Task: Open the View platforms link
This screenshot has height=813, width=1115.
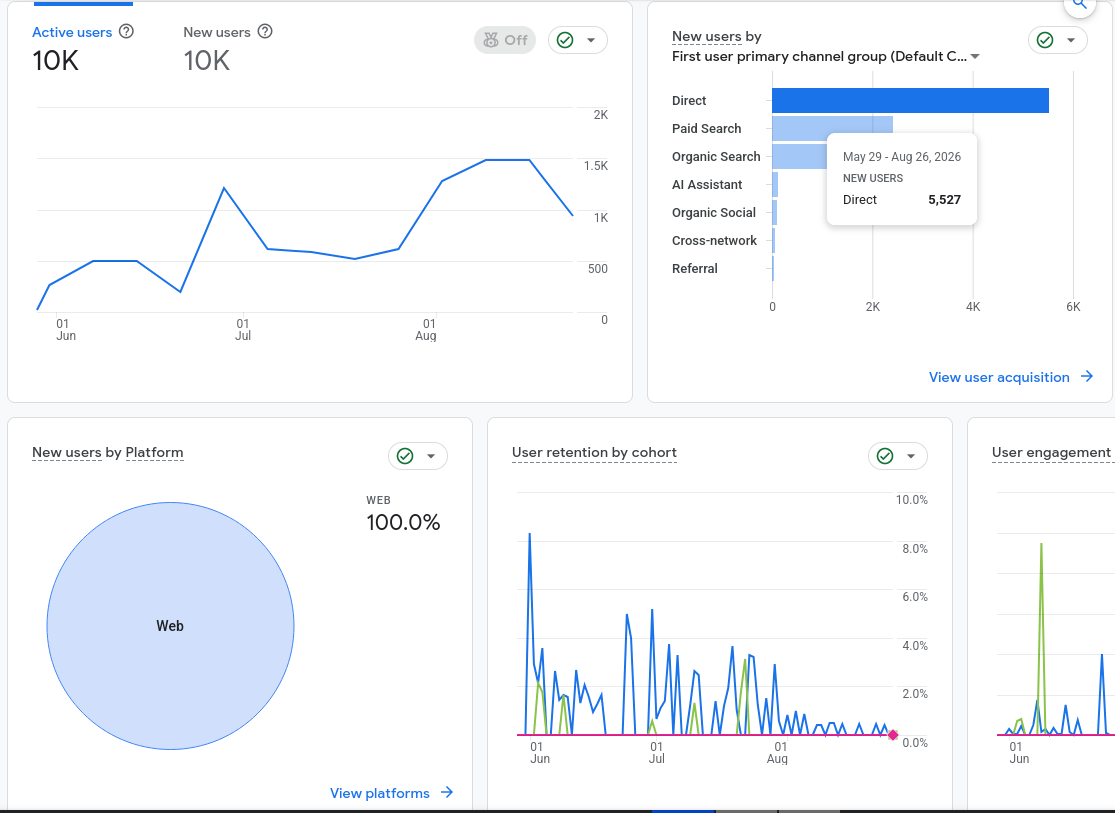Action: point(380,793)
